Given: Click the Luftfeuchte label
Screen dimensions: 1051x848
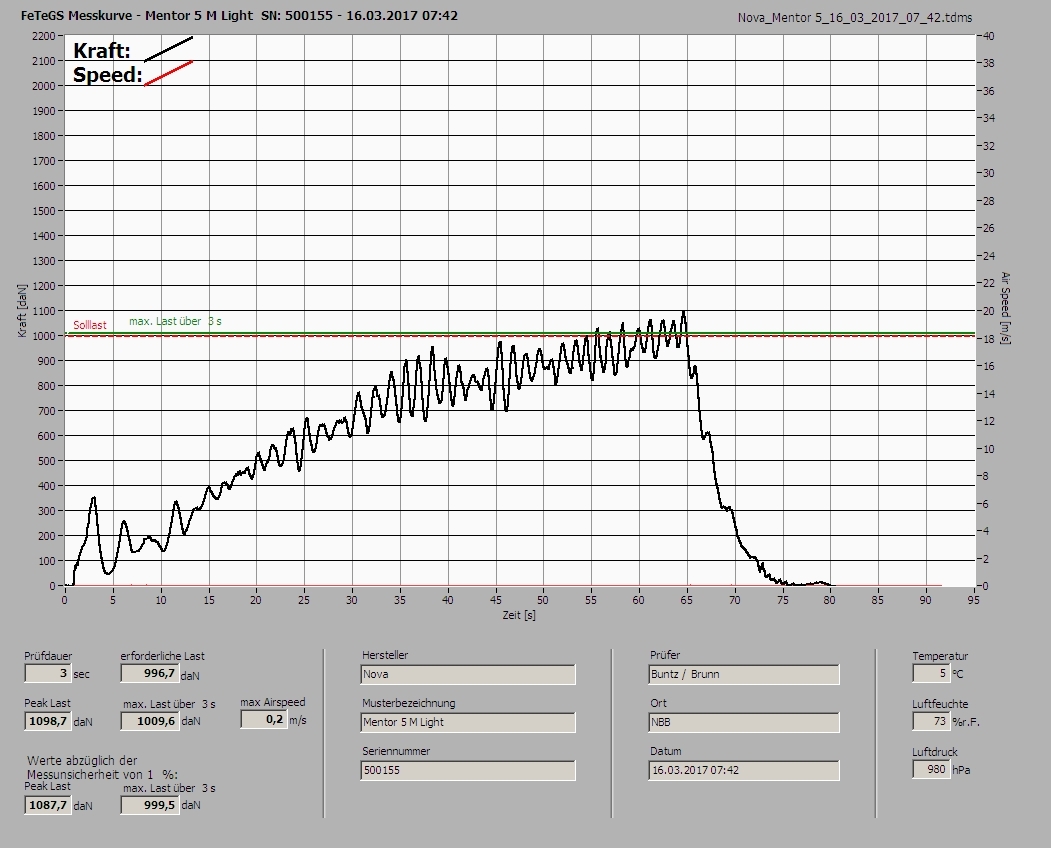Looking at the screenshot, I should coord(940,704).
